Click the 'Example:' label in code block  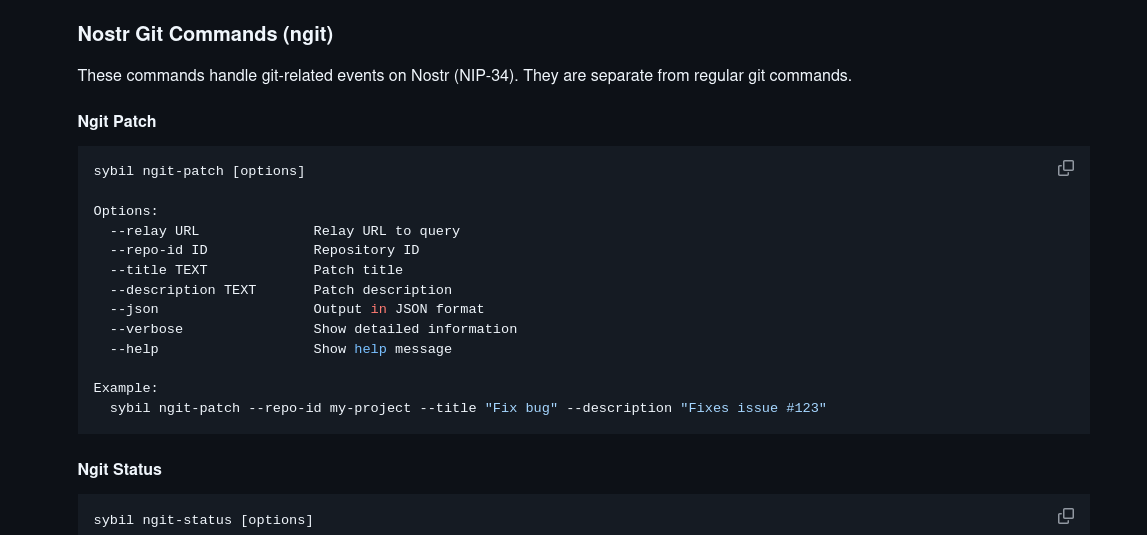(126, 389)
